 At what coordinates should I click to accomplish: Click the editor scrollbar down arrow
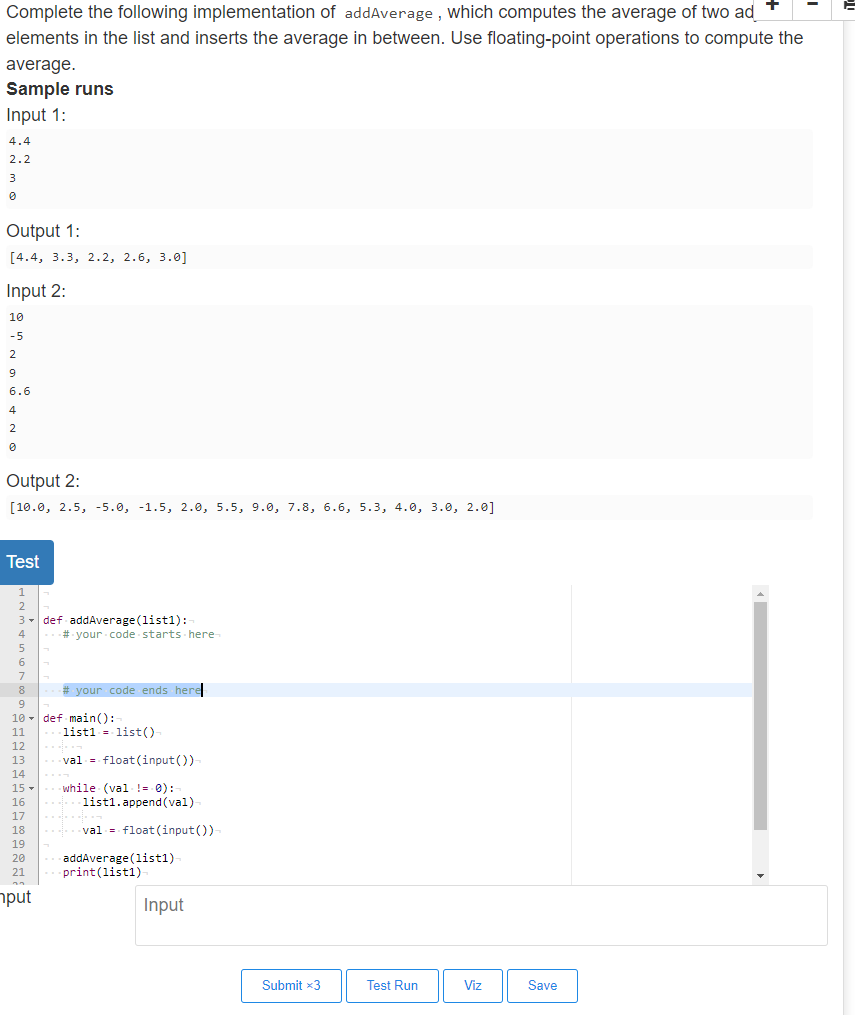click(x=761, y=873)
